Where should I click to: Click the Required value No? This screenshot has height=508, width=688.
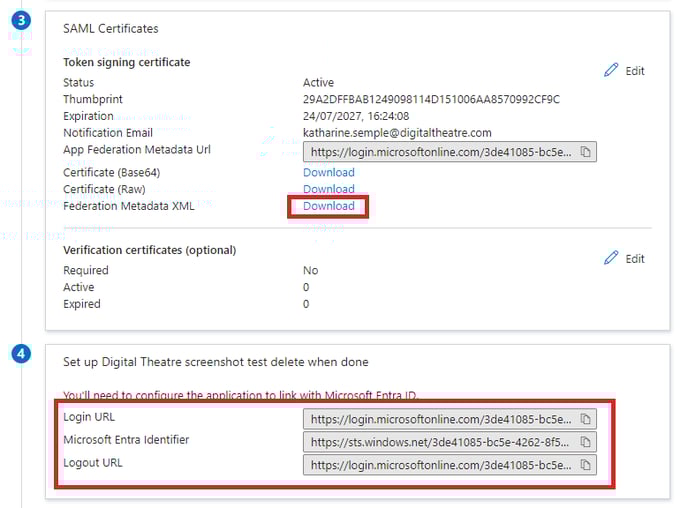coord(311,270)
